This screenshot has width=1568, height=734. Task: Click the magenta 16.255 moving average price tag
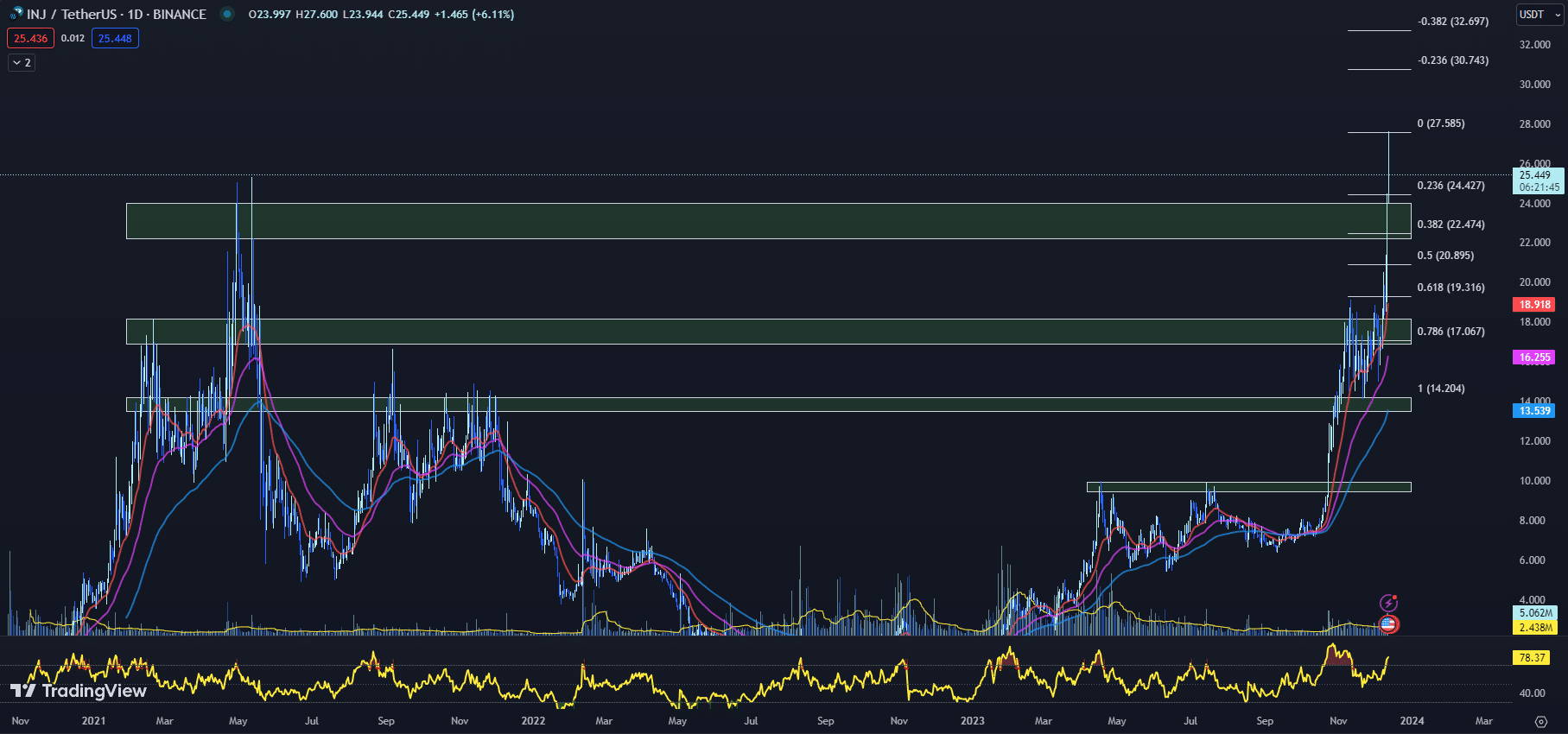pyautogui.click(x=1534, y=358)
